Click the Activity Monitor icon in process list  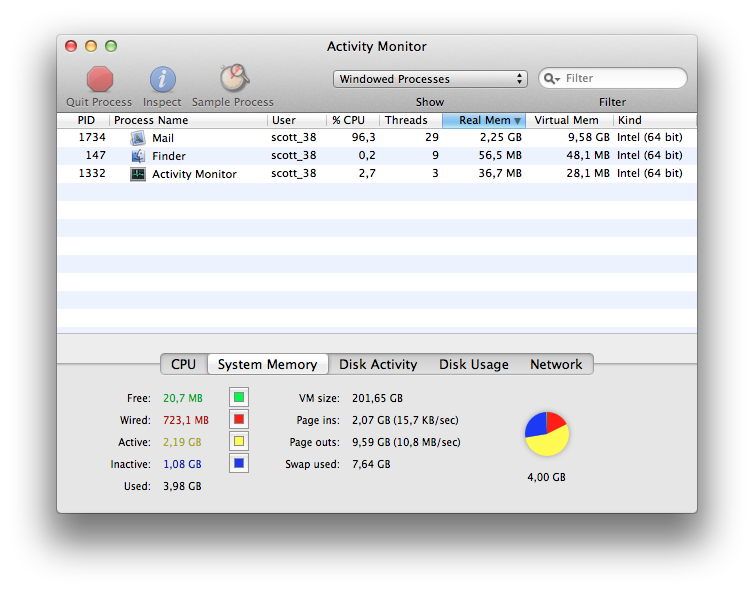point(138,174)
